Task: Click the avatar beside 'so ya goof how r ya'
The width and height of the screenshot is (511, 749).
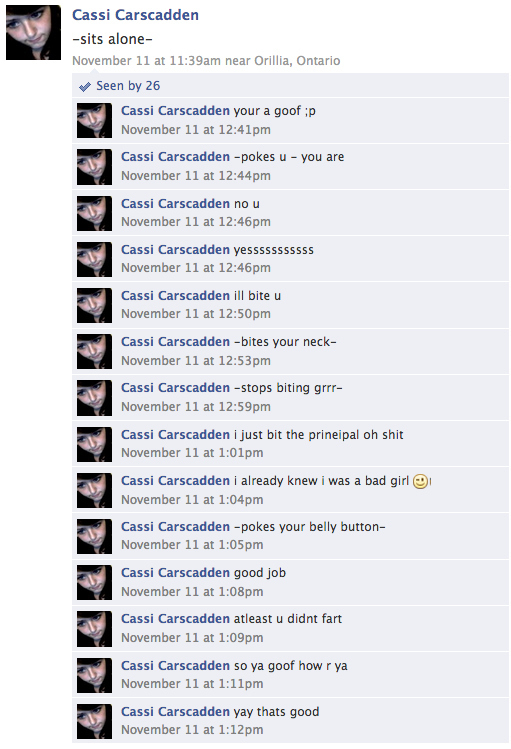Action: [x=95, y=676]
